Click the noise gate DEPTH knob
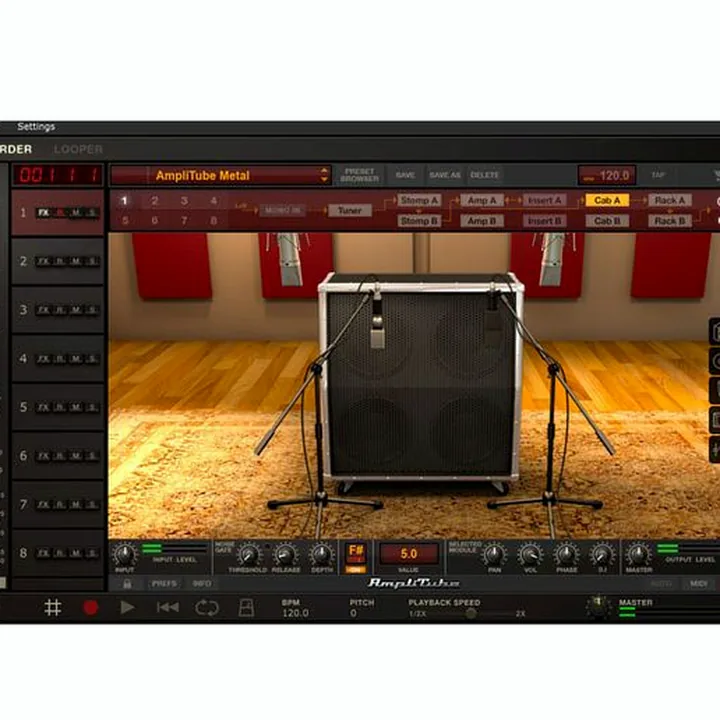 pyautogui.click(x=321, y=555)
